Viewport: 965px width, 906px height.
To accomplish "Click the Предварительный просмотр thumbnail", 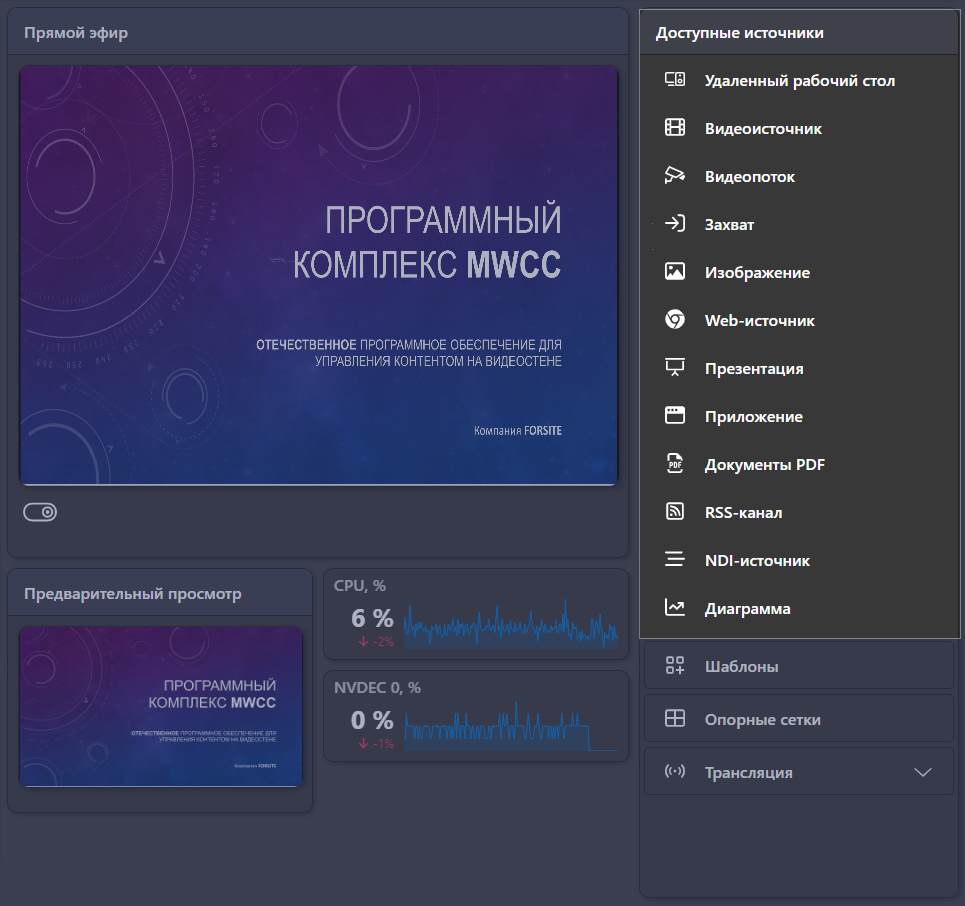I will pyautogui.click(x=161, y=707).
